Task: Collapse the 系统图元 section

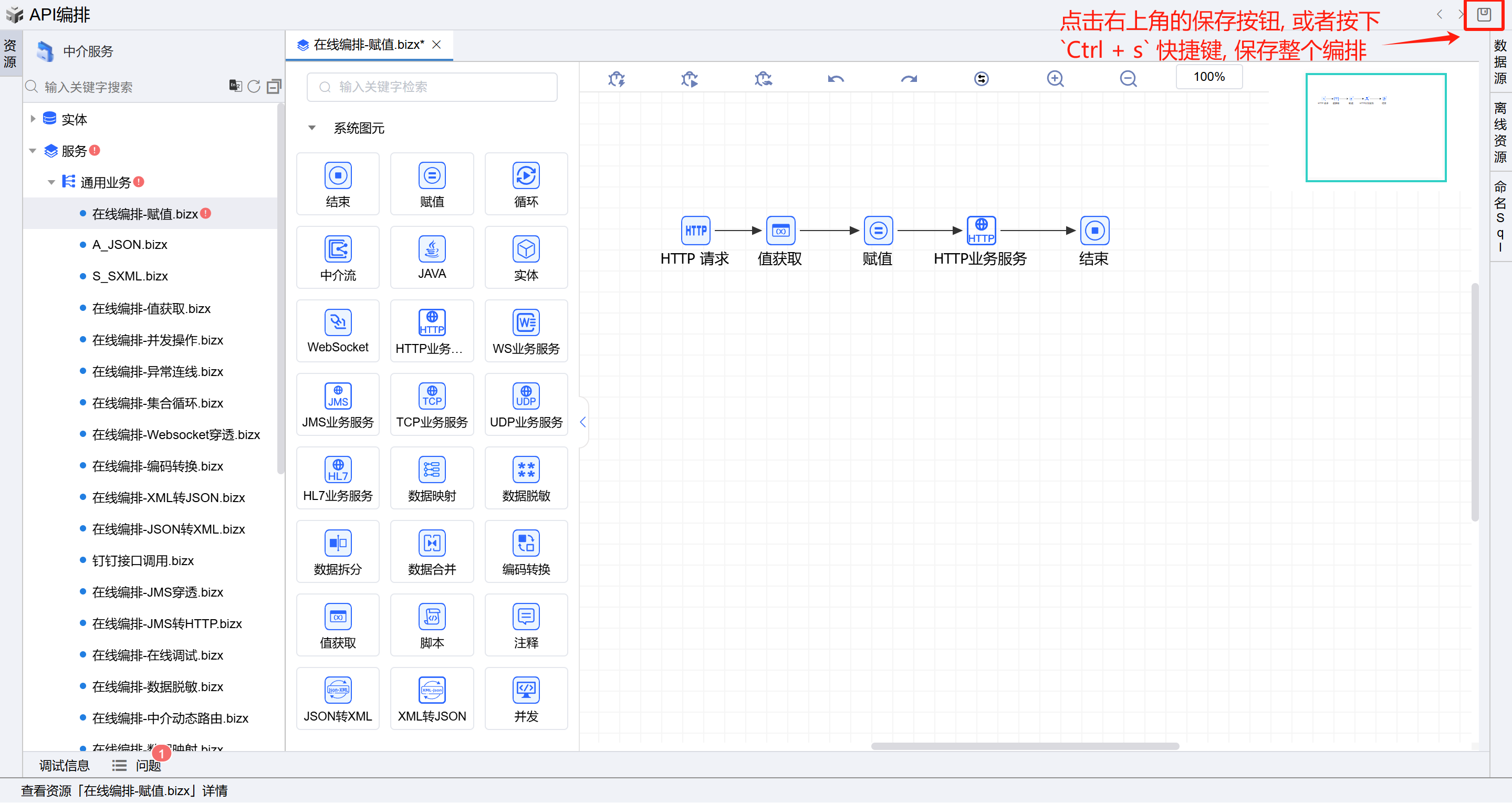Action: coord(311,128)
